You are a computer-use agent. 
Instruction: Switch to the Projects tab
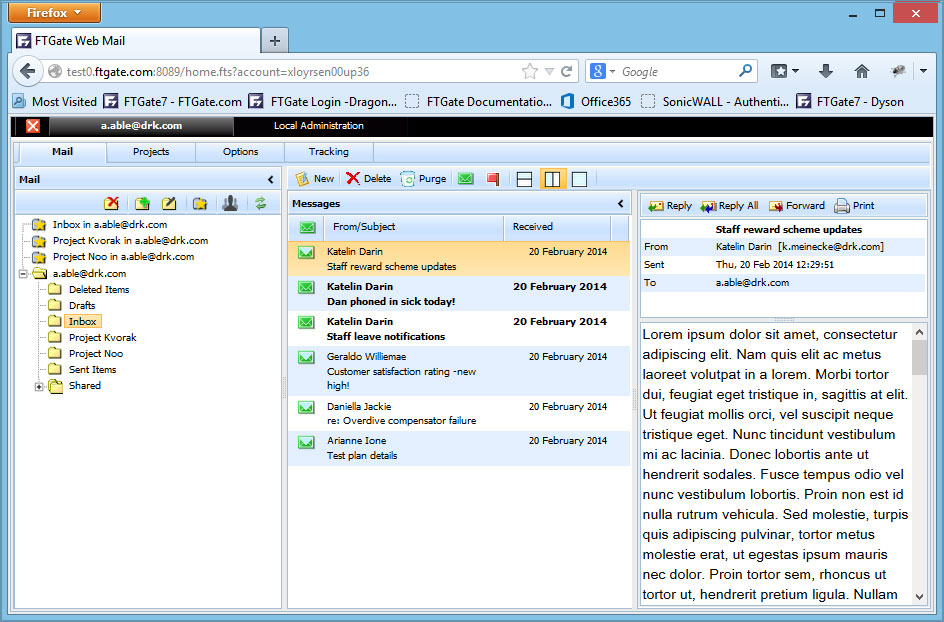[151, 152]
